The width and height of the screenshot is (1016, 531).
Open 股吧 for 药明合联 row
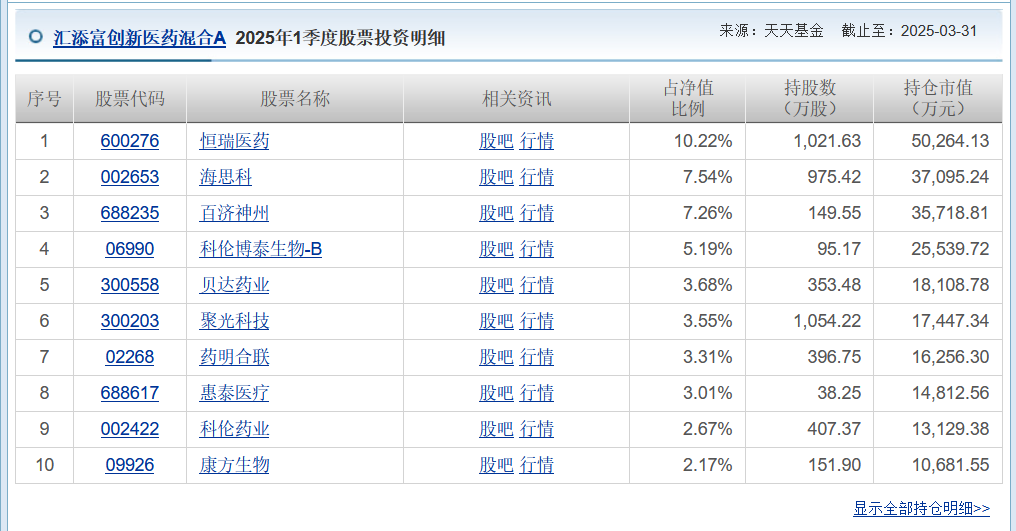(x=496, y=357)
